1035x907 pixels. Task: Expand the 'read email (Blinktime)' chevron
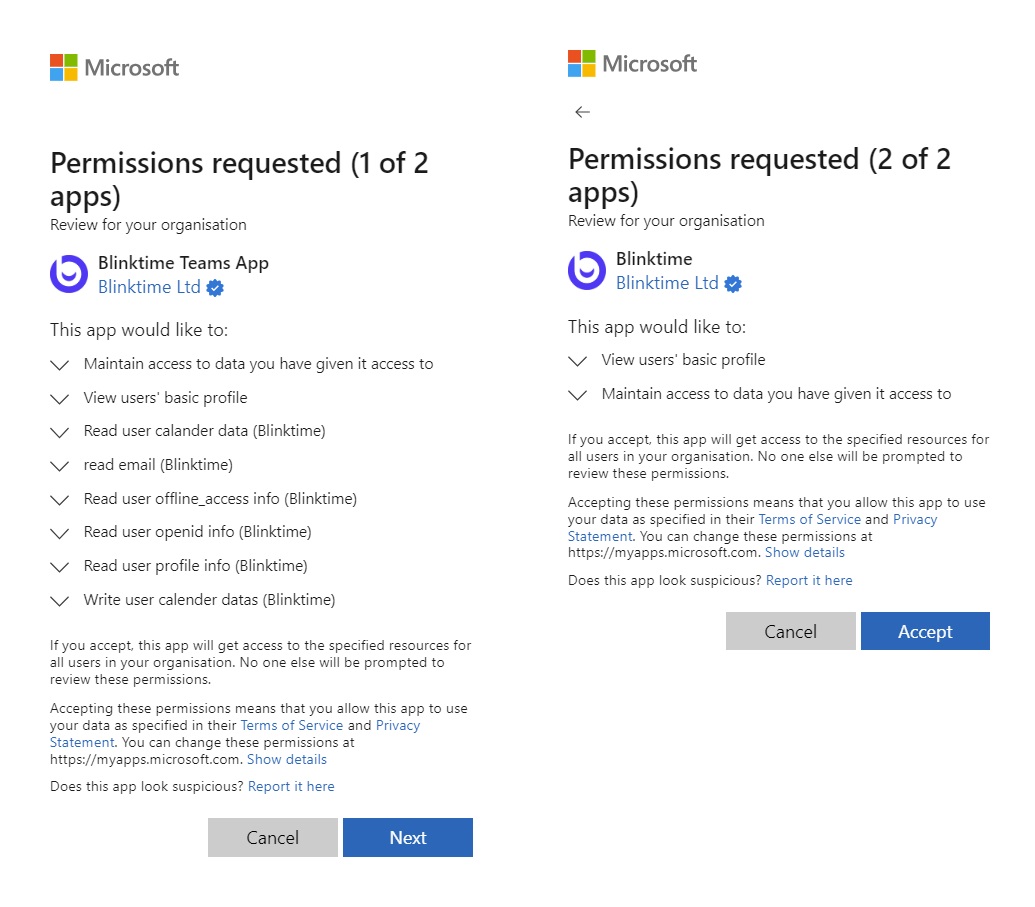pos(60,466)
